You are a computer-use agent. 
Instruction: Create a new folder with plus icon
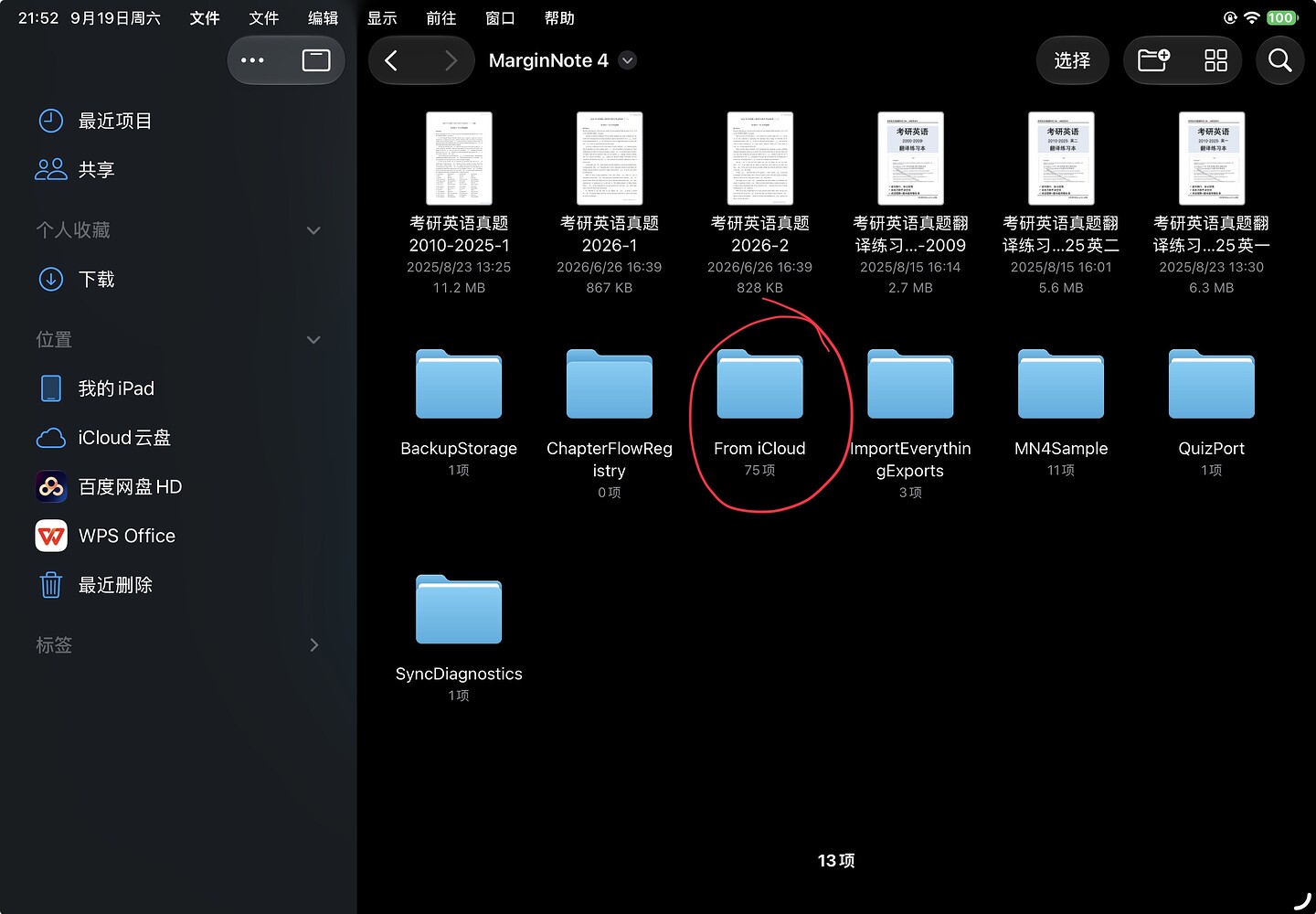[x=1153, y=60]
